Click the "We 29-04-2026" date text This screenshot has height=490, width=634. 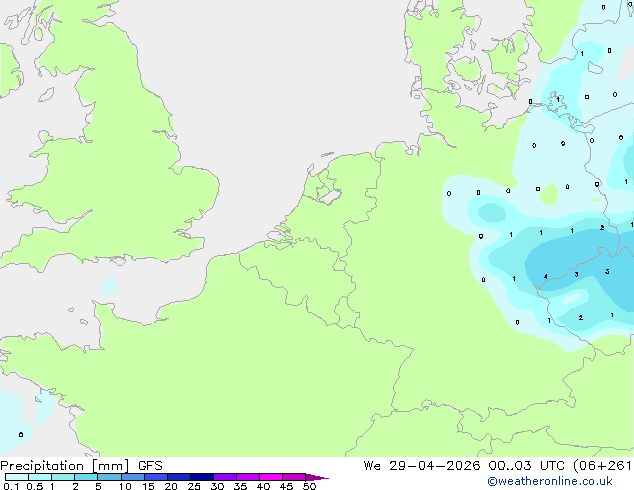tap(422, 466)
